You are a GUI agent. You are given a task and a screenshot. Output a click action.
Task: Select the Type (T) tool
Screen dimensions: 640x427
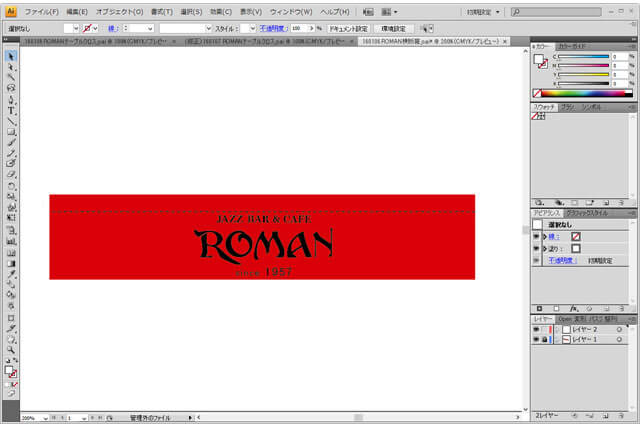pos(11,110)
